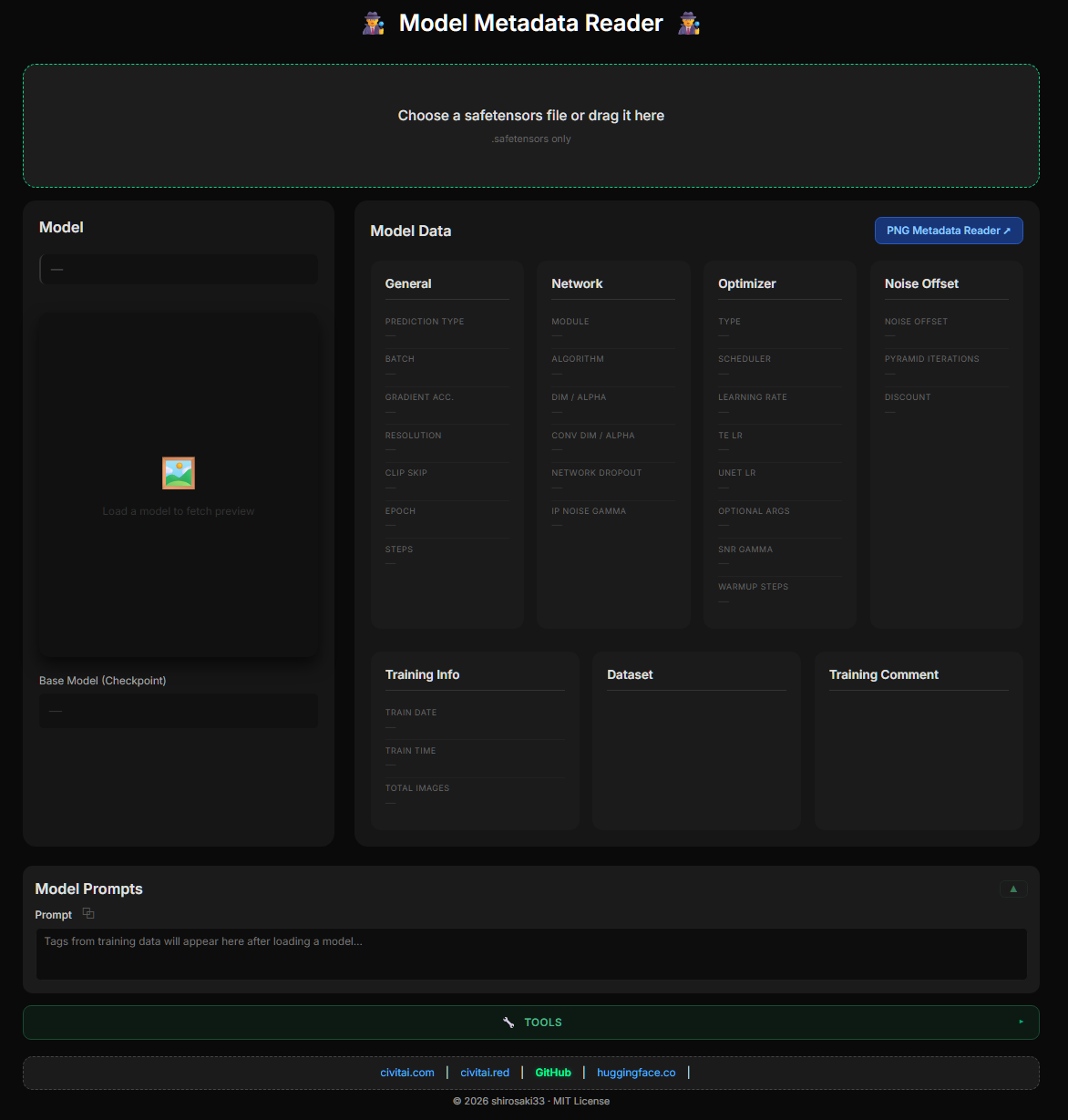
Task: Click the IP NOISE GAMMA label
Action: tap(589, 511)
